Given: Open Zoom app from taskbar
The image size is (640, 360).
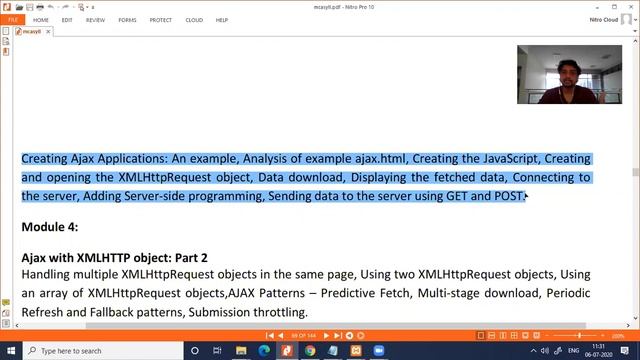Looking at the screenshot, I should pos(379,351).
